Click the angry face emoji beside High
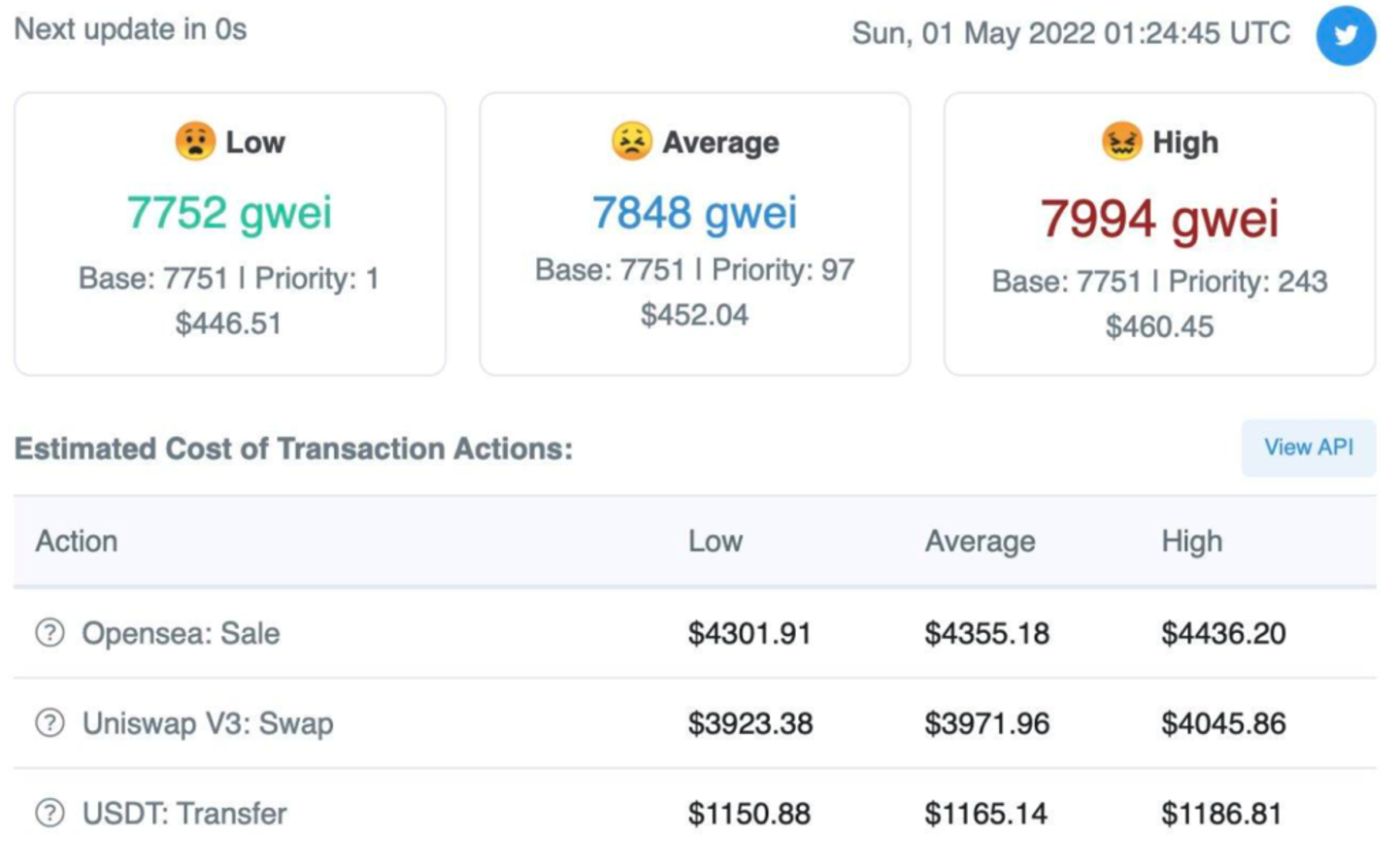 click(1121, 142)
